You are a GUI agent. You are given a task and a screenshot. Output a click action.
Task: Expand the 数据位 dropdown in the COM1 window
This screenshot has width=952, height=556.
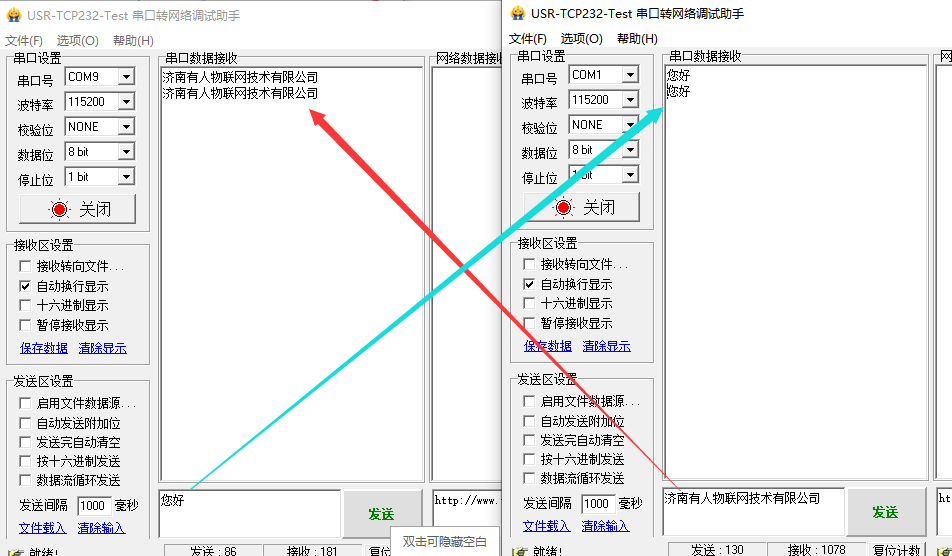coord(630,150)
